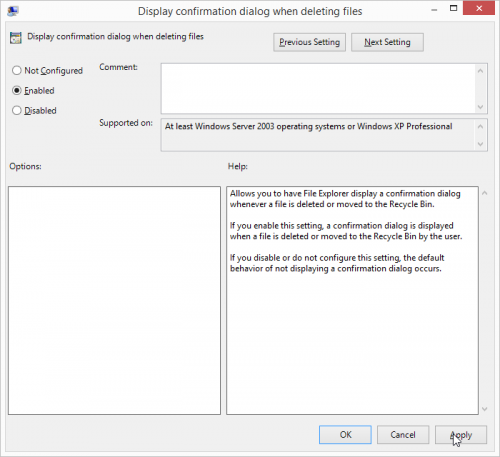Click the title bar window system icon
The image size is (500, 457).
coord(13,11)
